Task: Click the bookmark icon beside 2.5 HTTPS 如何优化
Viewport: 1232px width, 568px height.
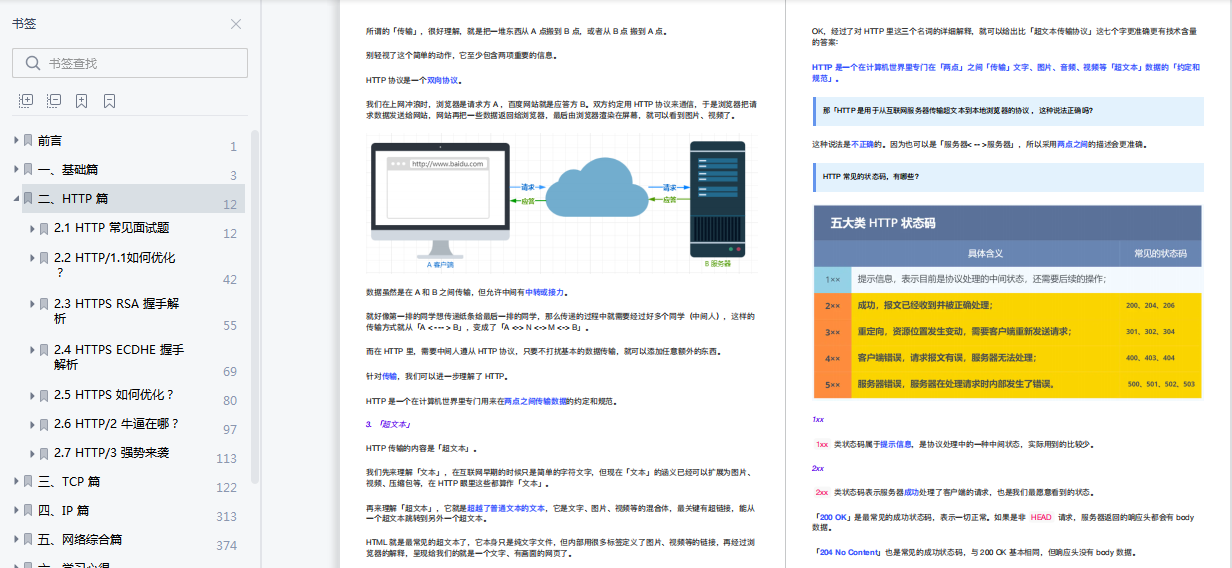Action: (44, 395)
